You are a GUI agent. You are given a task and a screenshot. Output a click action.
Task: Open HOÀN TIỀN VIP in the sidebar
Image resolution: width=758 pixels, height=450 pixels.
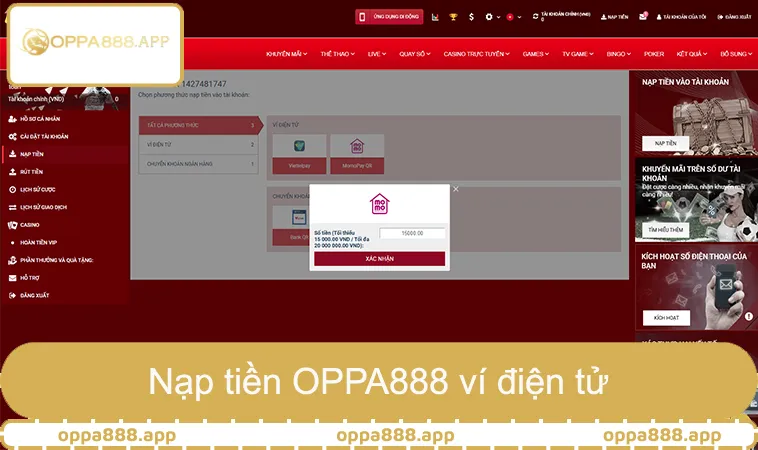coord(38,243)
